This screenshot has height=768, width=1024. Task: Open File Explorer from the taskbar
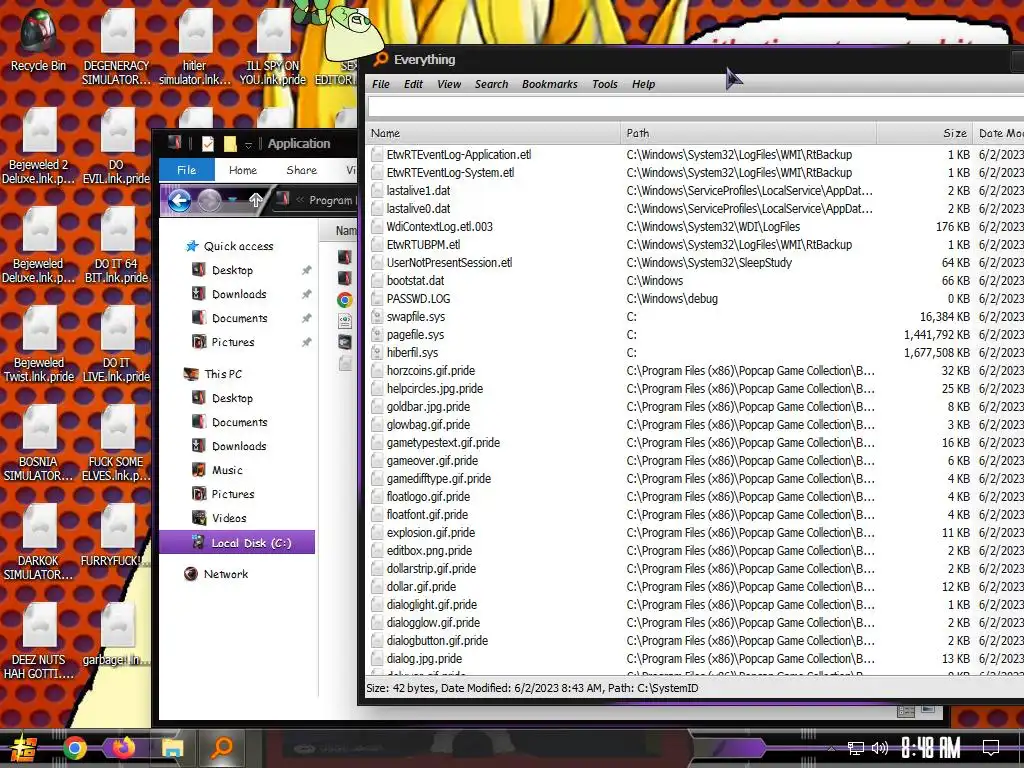(173, 748)
